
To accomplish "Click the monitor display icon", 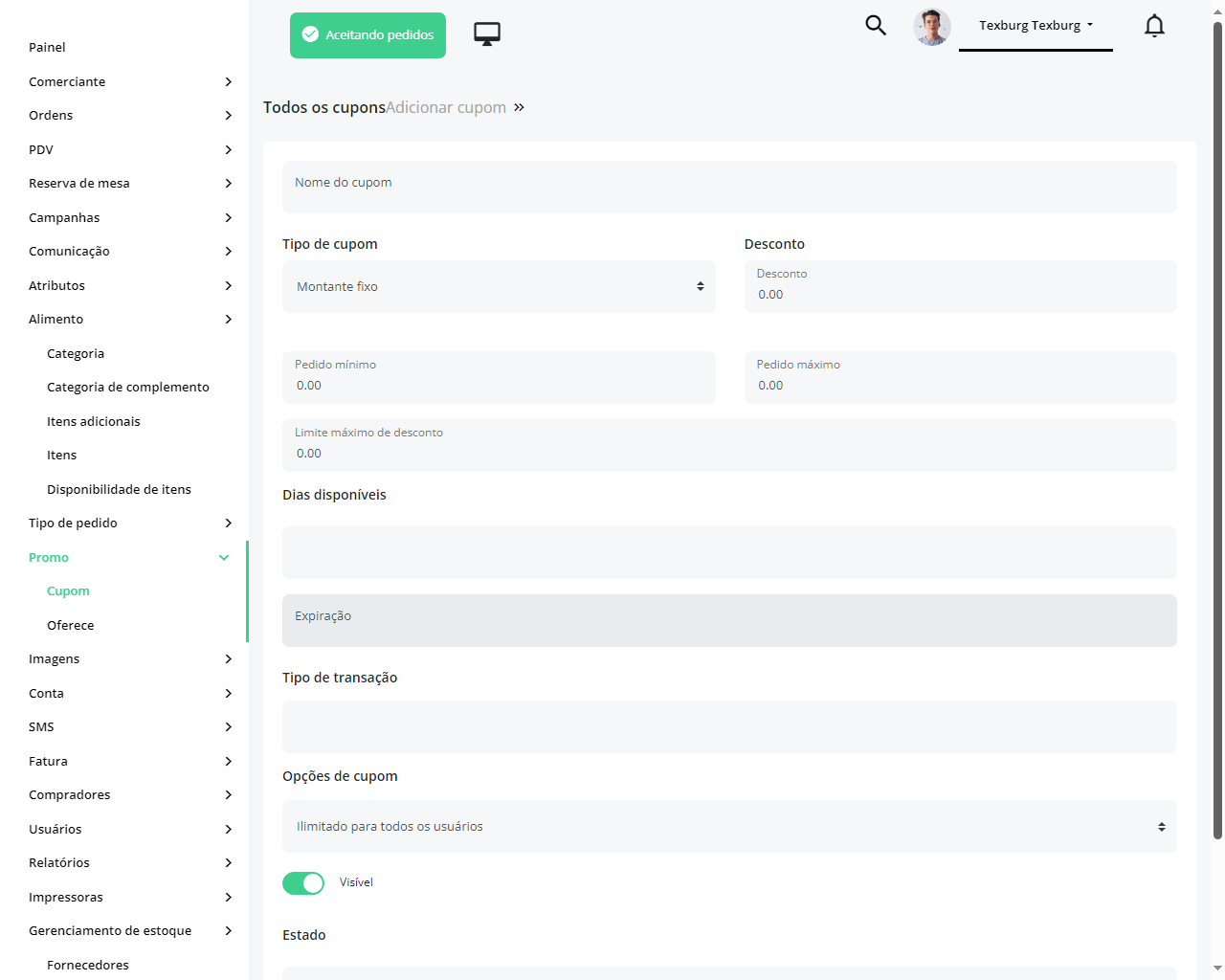I will 487,34.
